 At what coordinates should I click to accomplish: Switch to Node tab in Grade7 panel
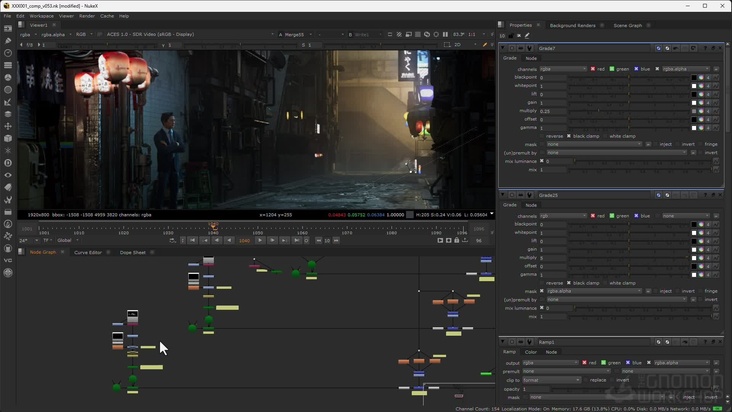coord(531,58)
